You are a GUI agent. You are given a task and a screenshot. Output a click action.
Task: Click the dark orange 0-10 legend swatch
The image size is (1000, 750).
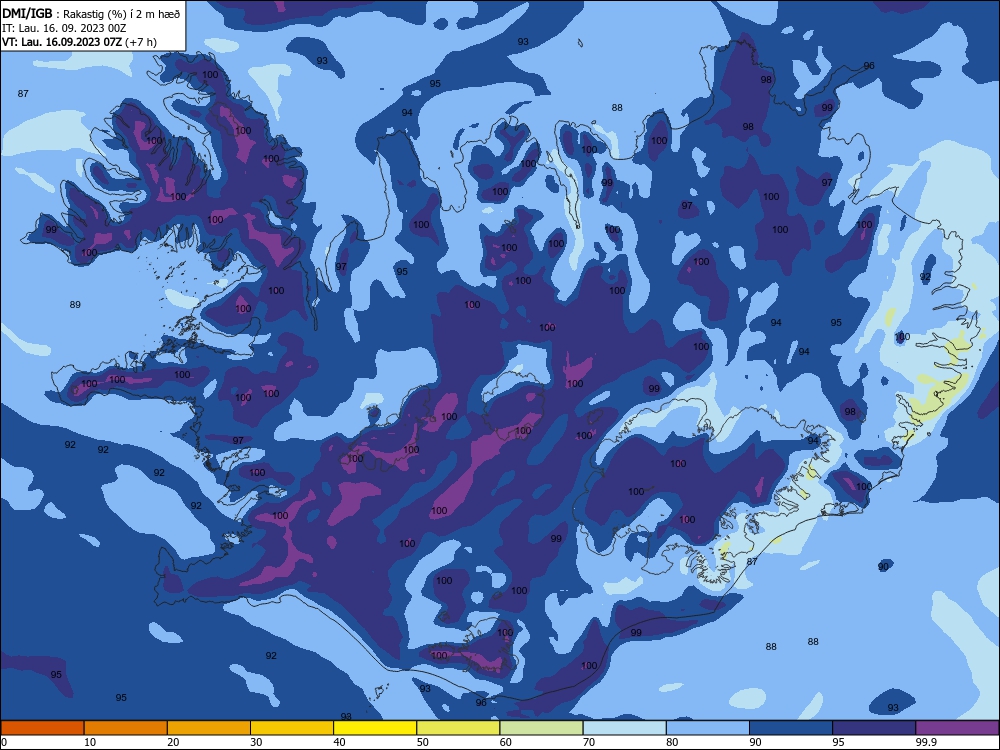[x=42, y=728]
